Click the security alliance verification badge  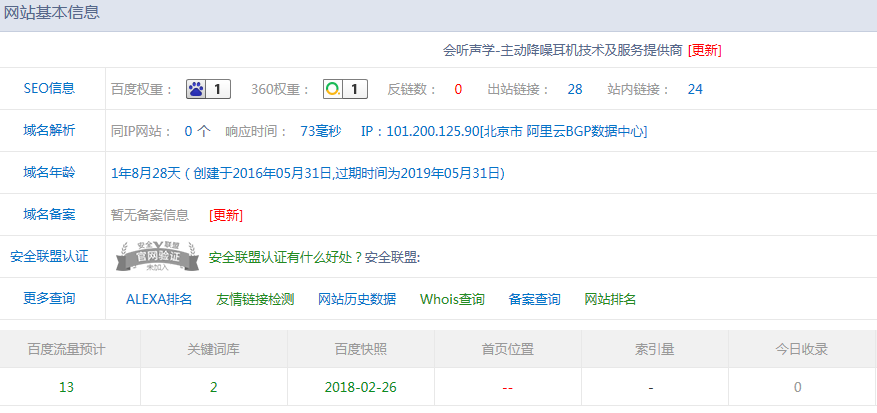coord(157,257)
